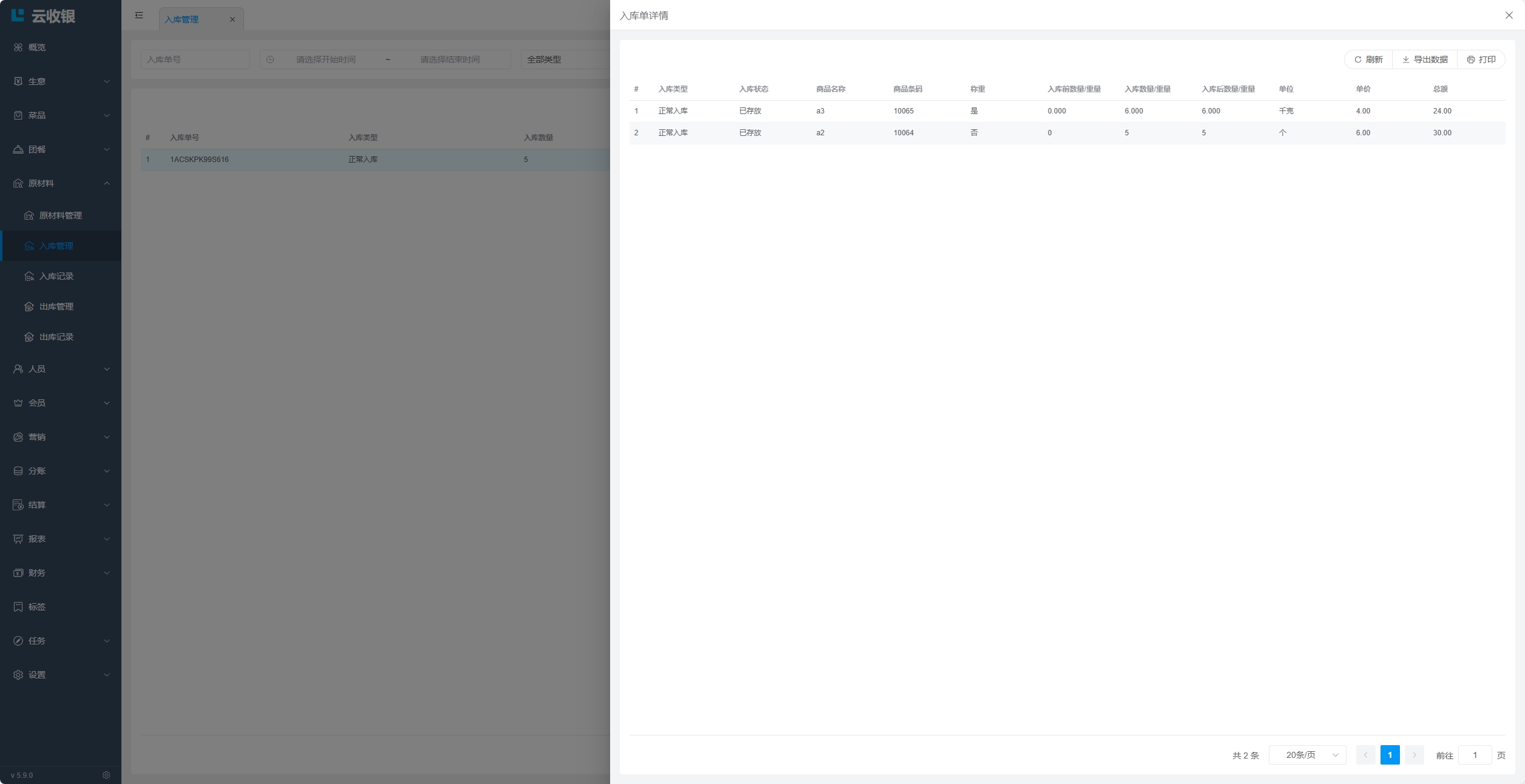Open 入库记录 in the sidebar
1525x784 pixels.
point(56,276)
